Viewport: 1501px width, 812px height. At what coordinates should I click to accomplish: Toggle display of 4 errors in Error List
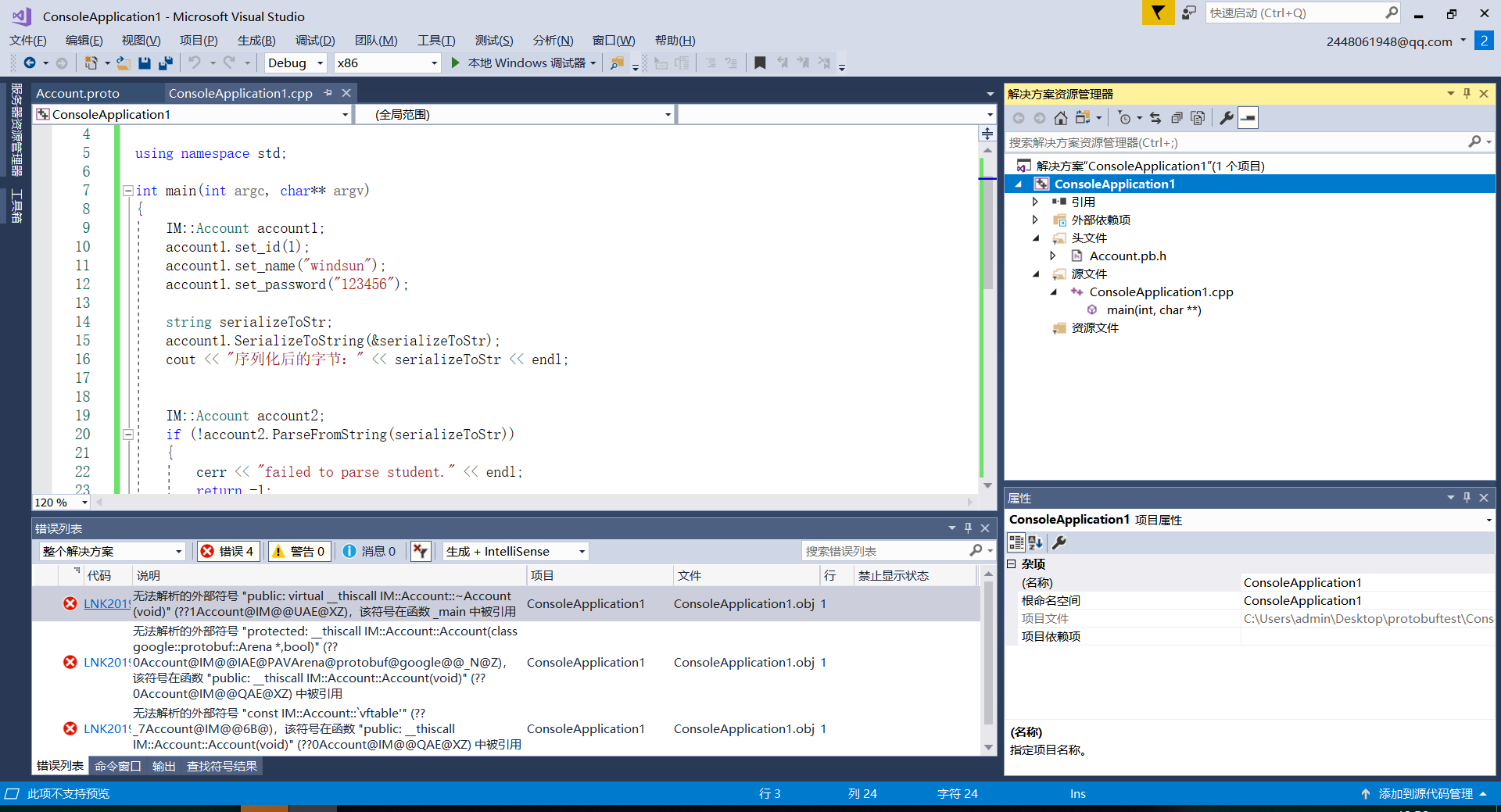point(228,551)
